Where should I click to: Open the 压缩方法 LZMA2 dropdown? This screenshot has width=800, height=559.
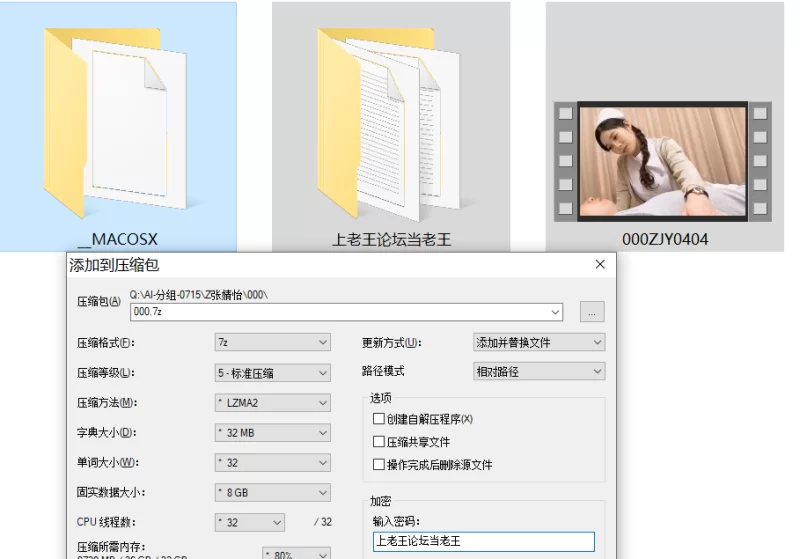pos(272,403)
